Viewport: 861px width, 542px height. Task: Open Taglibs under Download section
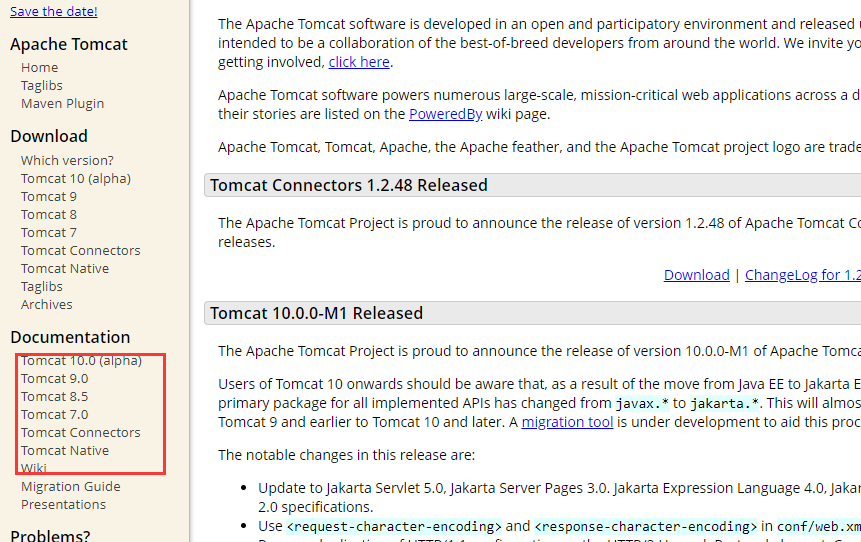[x=42, y=287]
